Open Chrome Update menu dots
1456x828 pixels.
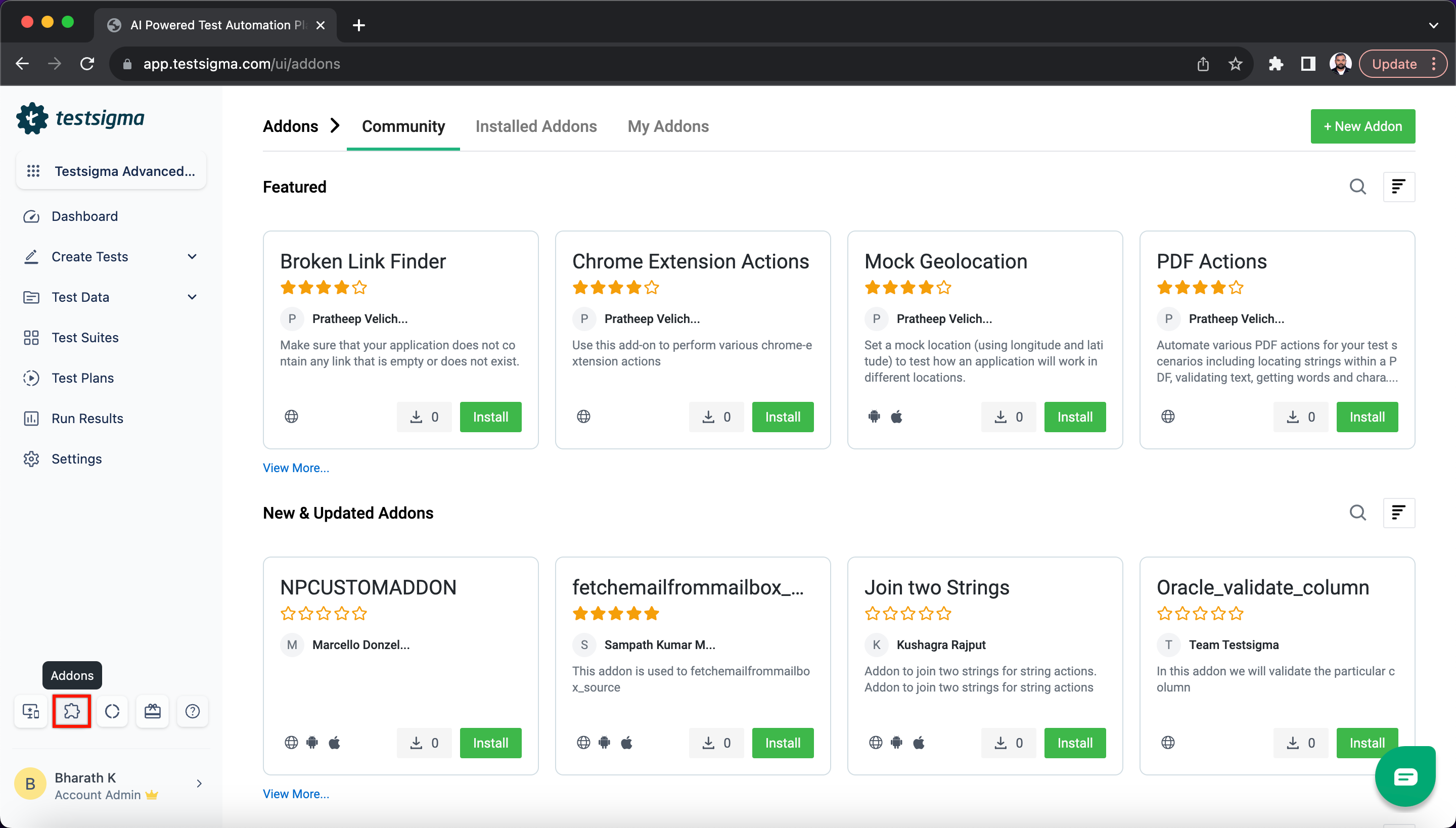coord(1434,64)
